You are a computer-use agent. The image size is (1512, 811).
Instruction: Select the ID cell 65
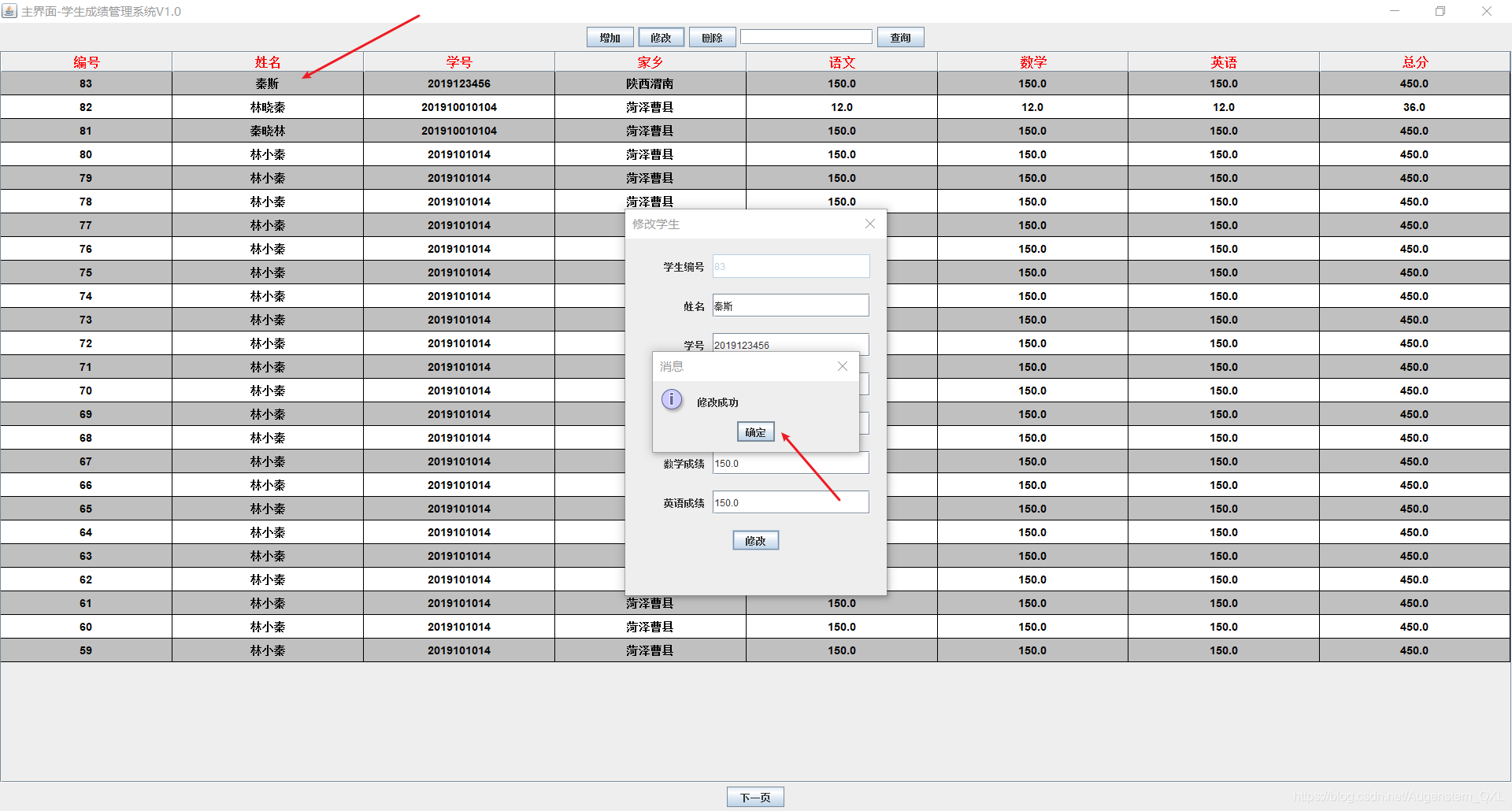[86, 509]
